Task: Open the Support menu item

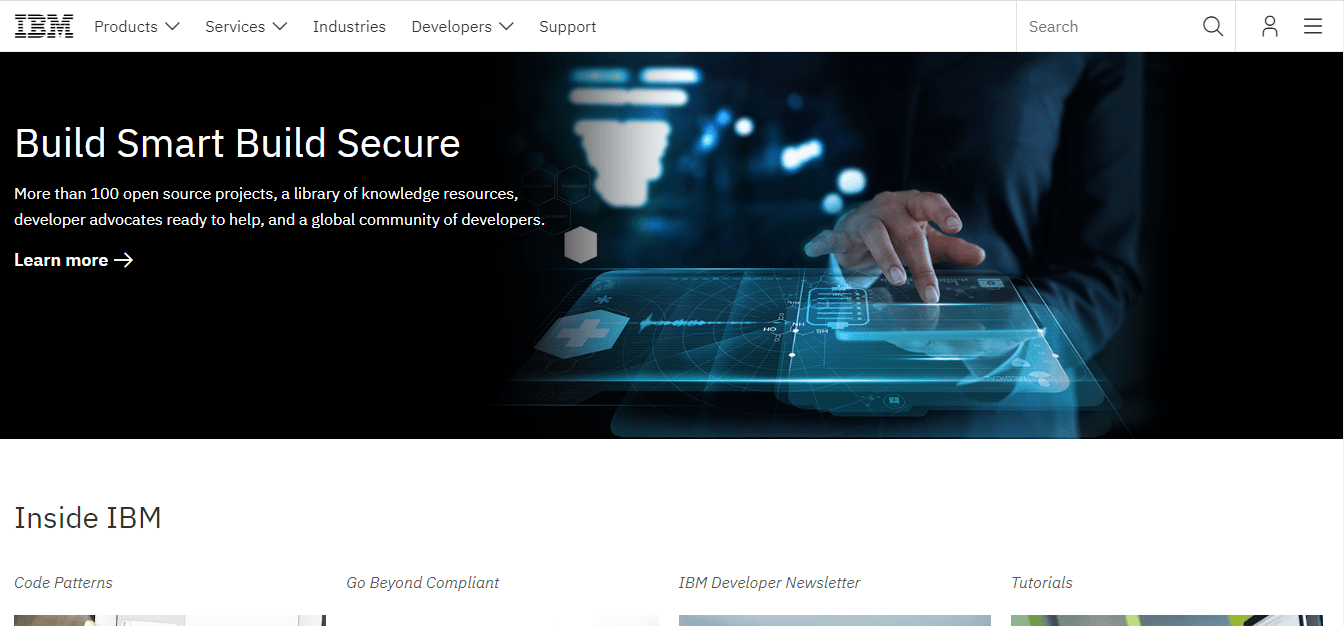Action: (568, 27)
